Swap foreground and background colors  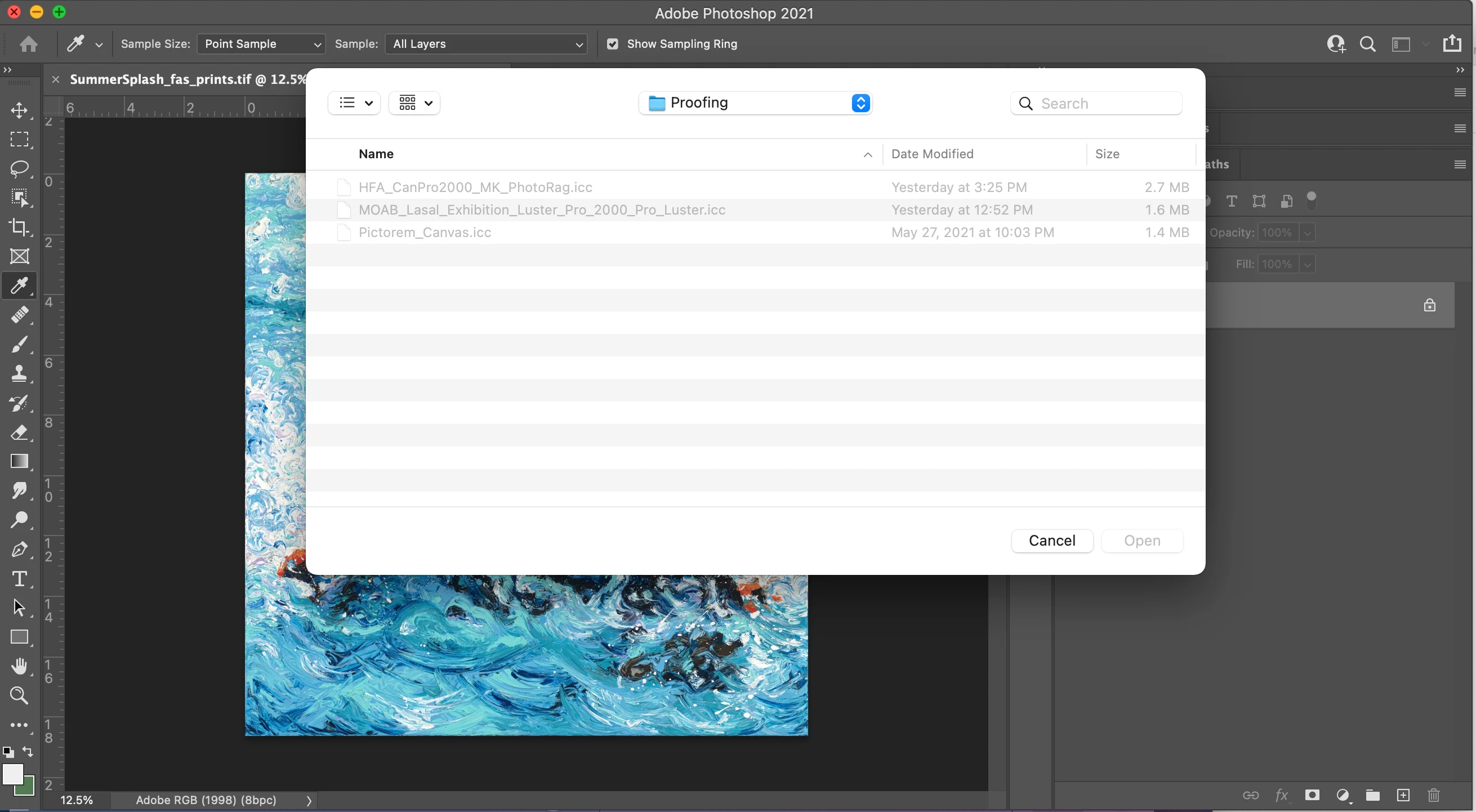click(28, 751)
